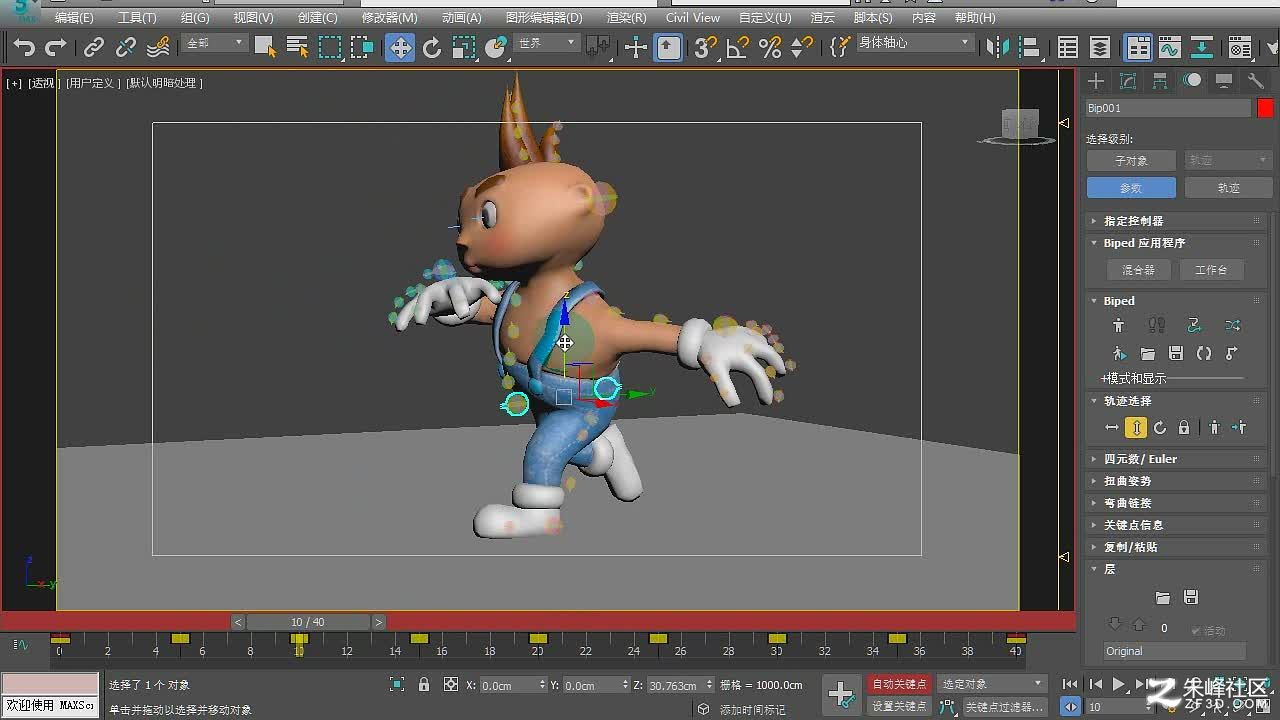
Task: Toggle Window/Crossing selection mode icon
Action: tap(362, 47)
